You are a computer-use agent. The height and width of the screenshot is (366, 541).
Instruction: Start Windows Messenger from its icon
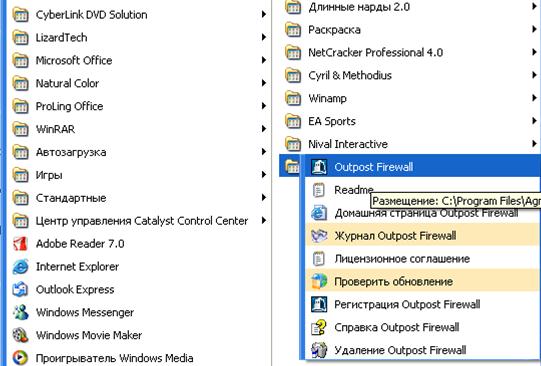point(20,312)
